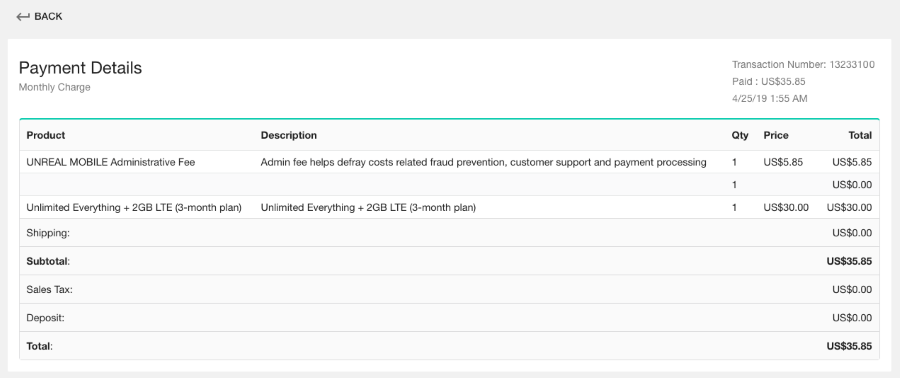Click the Deposit row label
This screenshot has height=378, width=900.
[45, 318]
